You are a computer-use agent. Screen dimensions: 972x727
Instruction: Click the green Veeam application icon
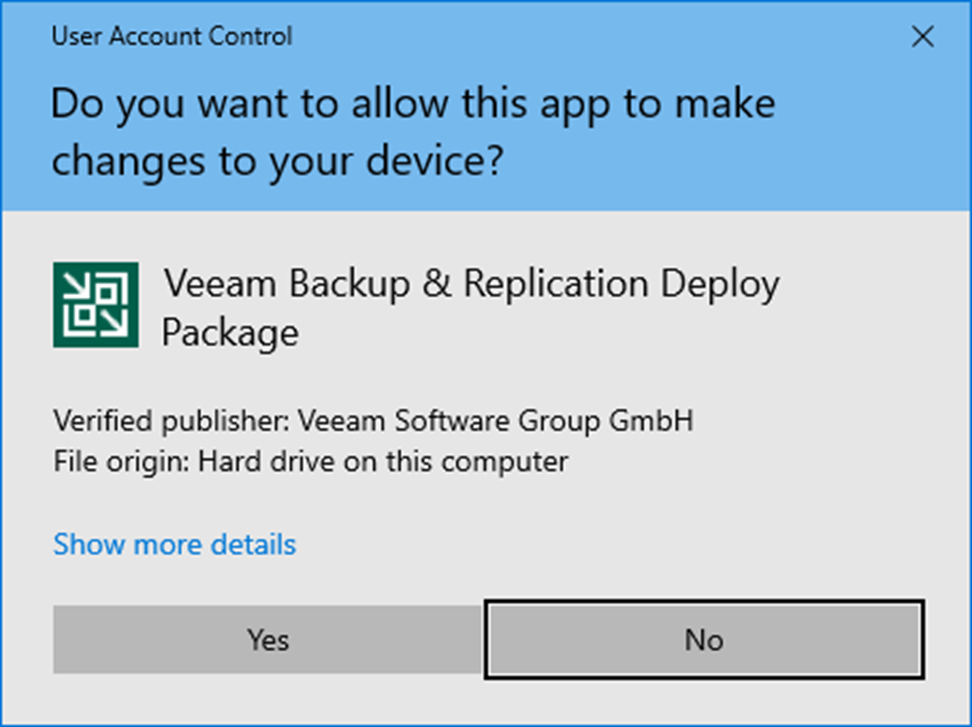[x=95, y=304]
